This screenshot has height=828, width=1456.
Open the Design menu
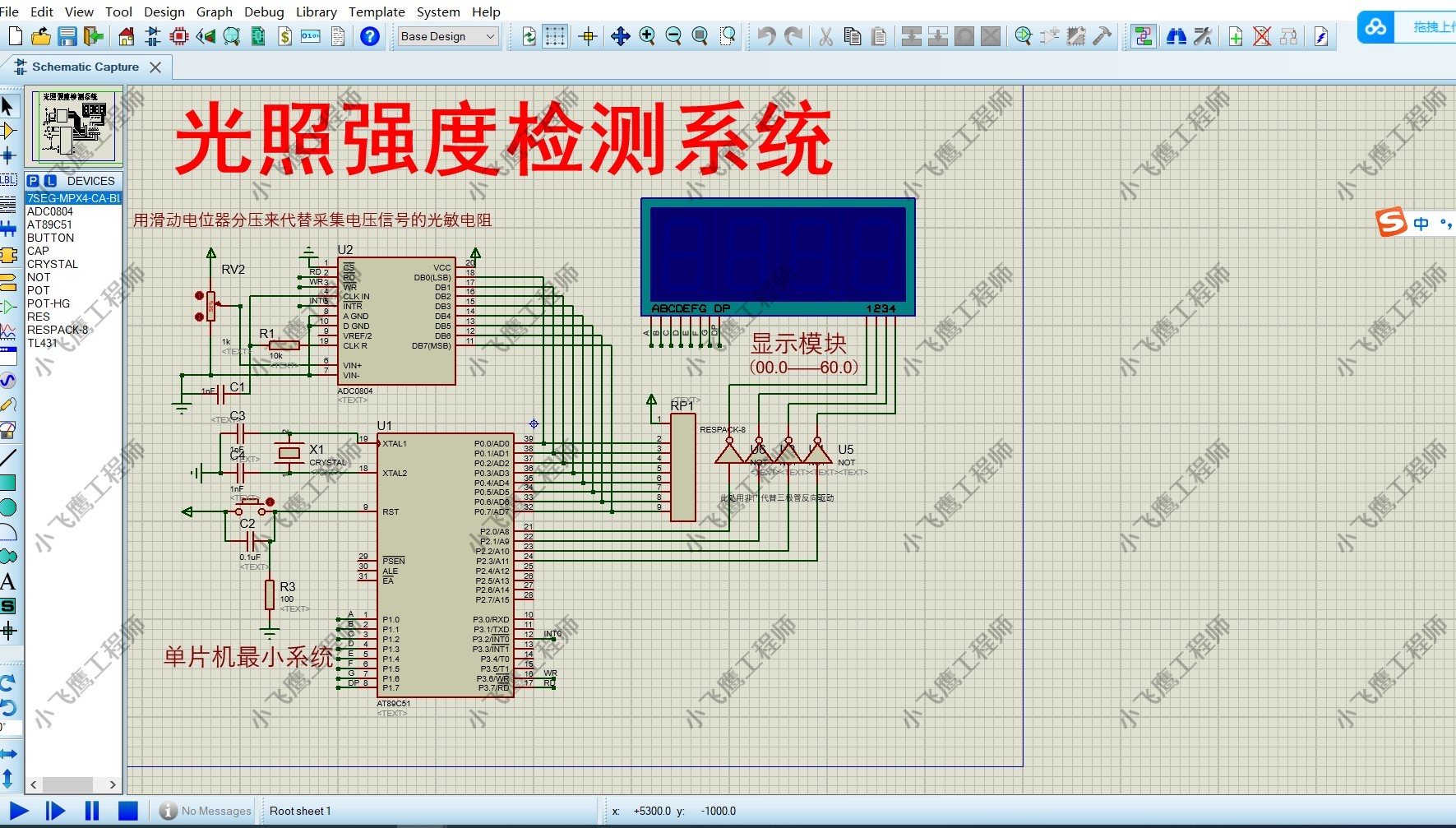pos(164,12)
